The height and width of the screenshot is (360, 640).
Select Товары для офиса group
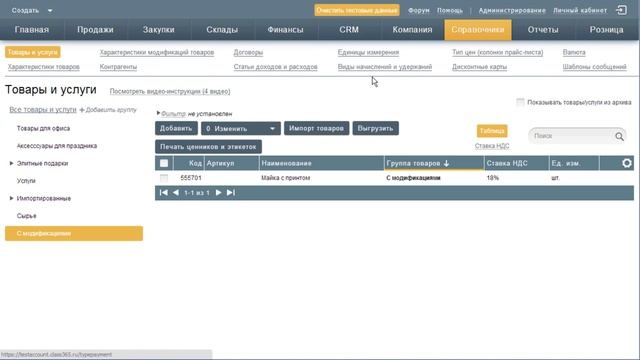coord(43,129)
